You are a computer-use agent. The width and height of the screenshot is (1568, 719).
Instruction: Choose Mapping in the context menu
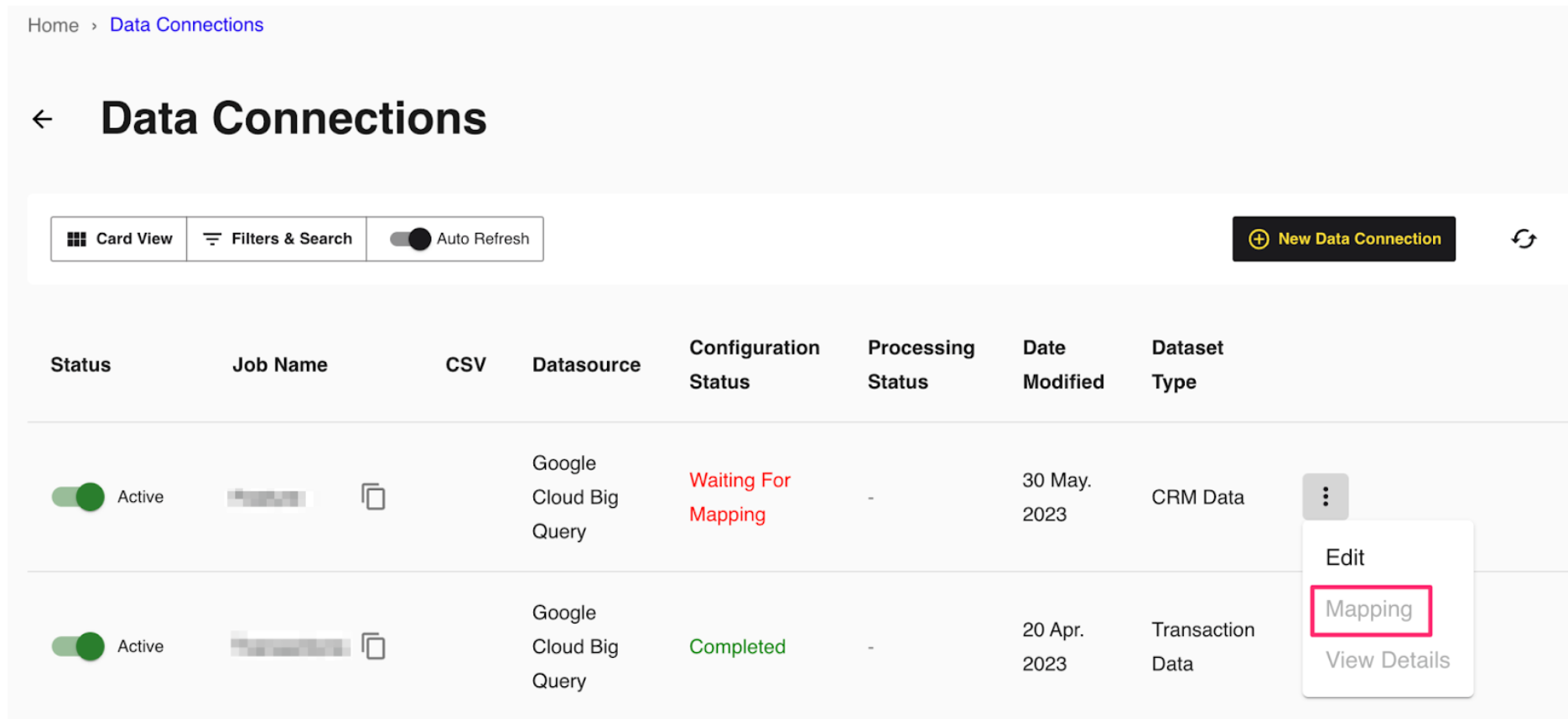point(1369,609)
